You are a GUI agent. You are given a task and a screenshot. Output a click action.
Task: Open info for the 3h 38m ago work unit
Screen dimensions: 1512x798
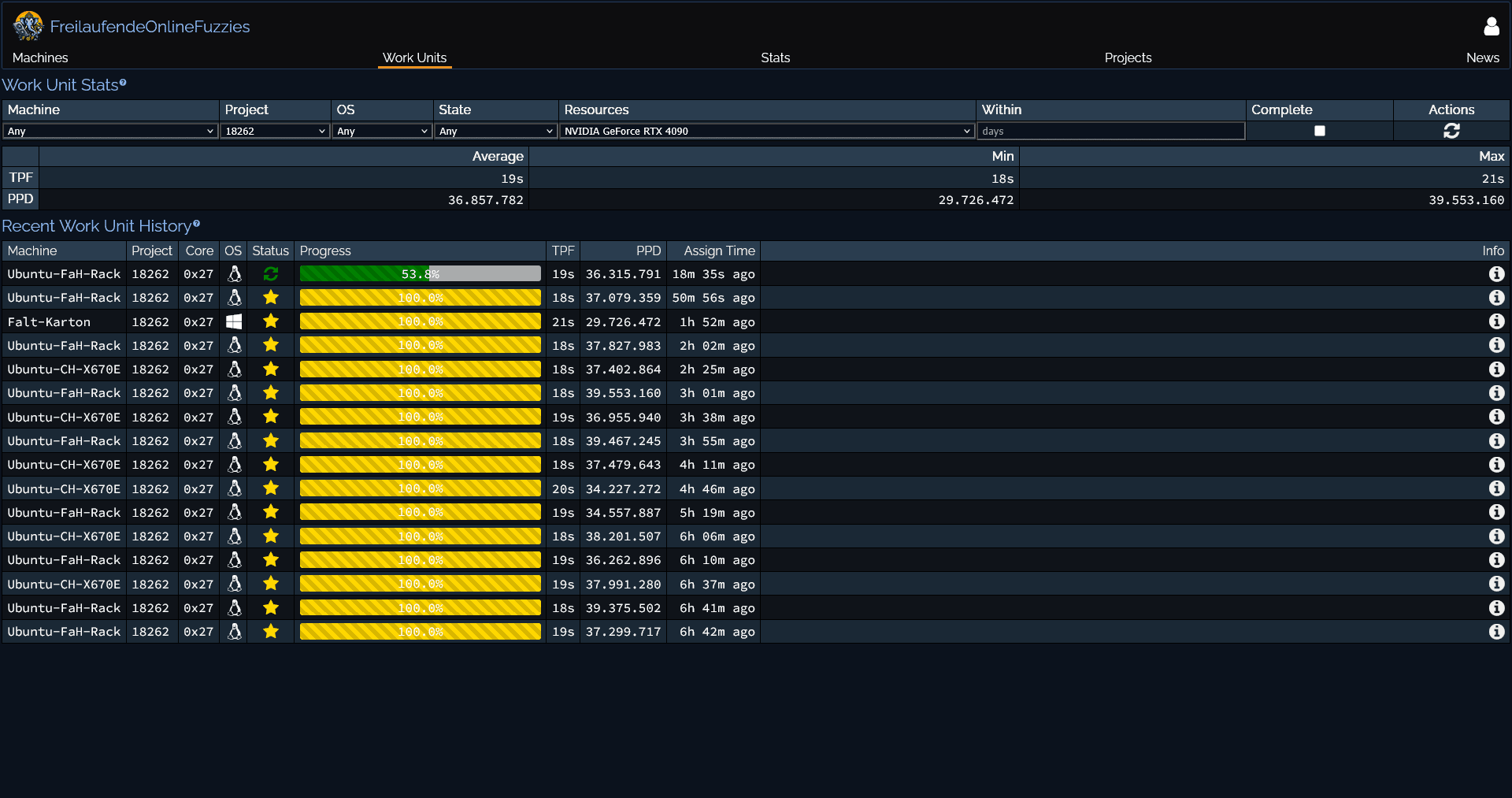tap(1497, 417)
